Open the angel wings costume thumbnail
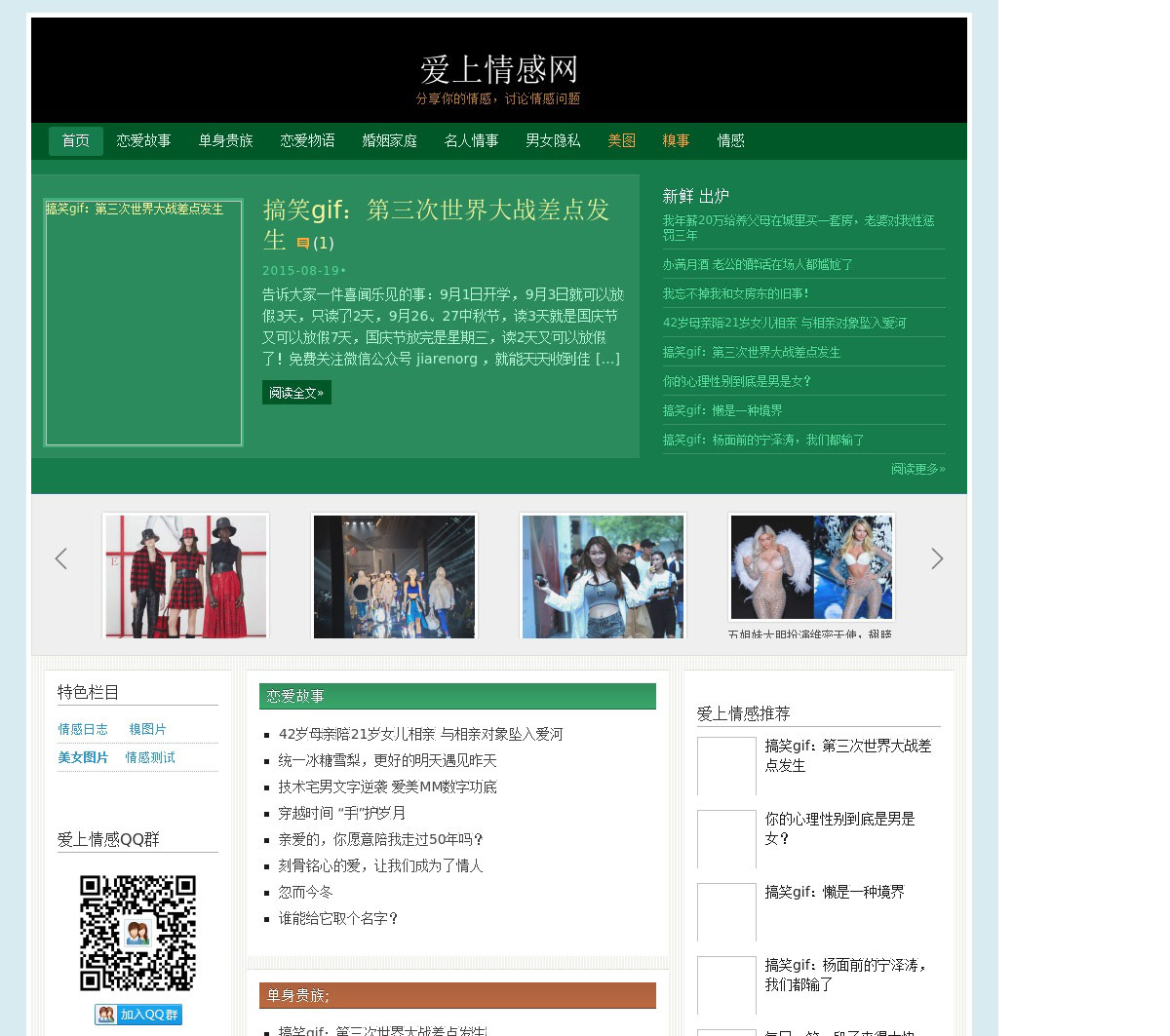Image resolution: width=1170 pixels, height=1036 pixels. pos(811,567)
